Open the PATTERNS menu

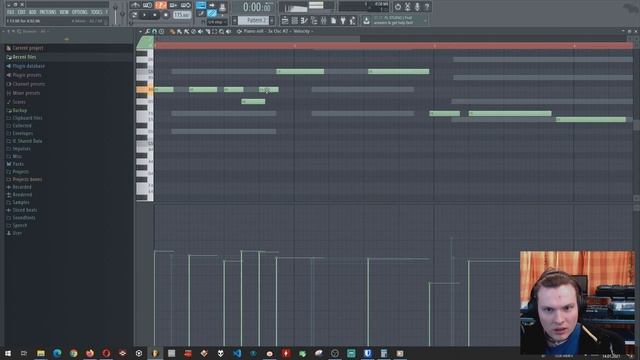[48, 12]
